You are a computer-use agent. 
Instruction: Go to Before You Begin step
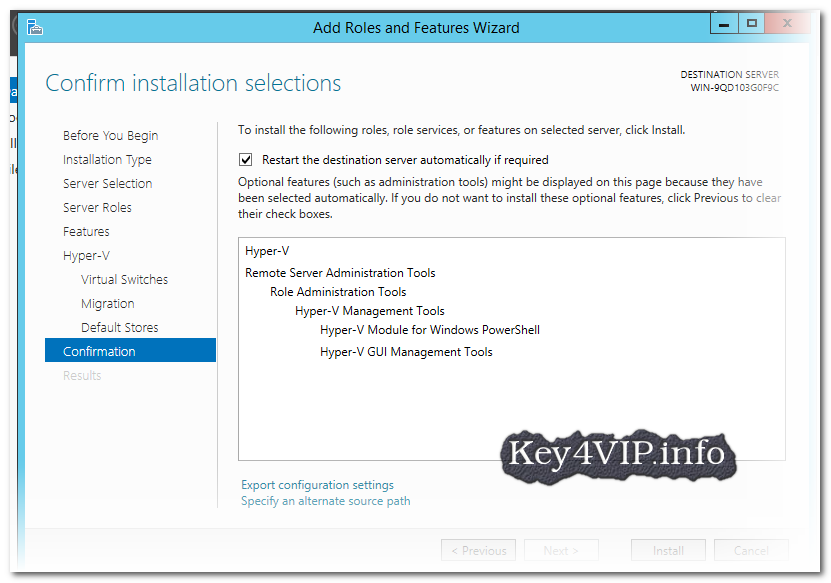(110, 136)
